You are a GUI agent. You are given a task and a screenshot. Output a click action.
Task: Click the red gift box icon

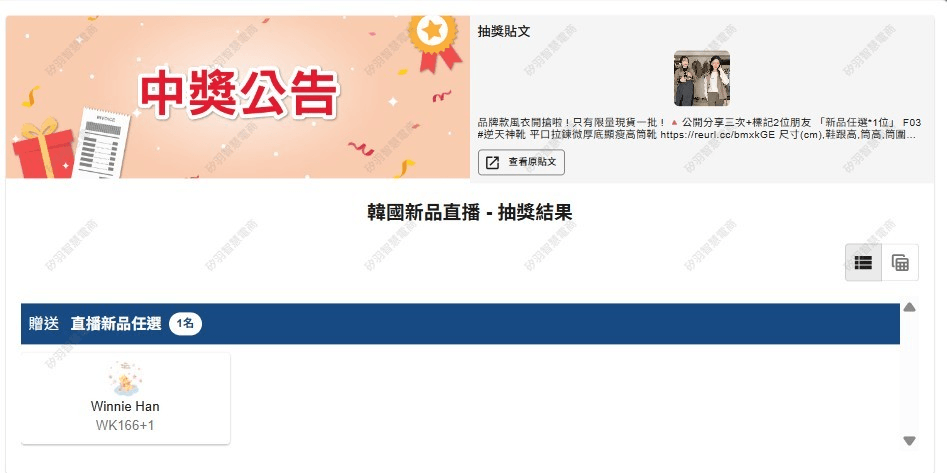coord(42,148)
